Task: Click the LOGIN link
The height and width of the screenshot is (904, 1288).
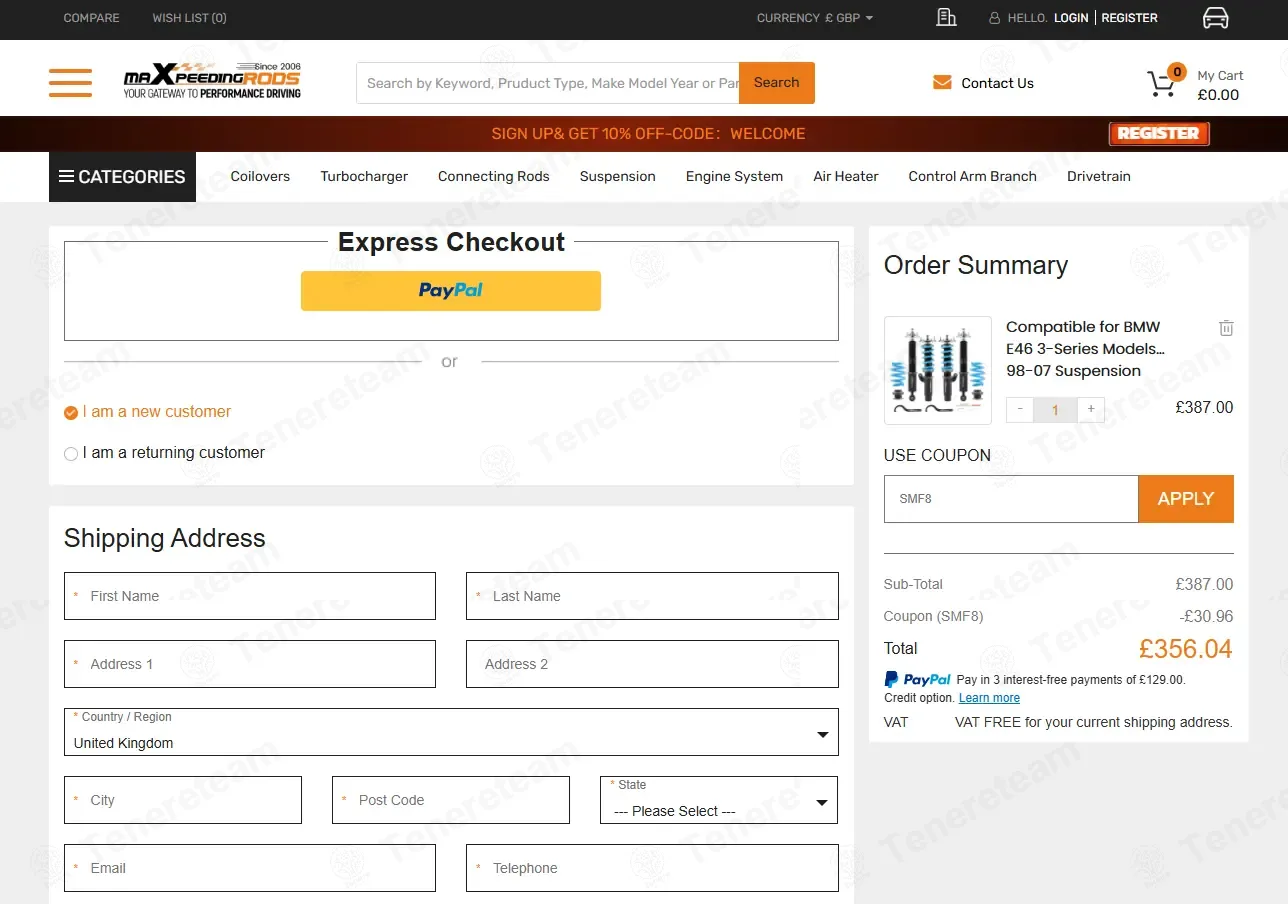Action: coord(1071,18)
